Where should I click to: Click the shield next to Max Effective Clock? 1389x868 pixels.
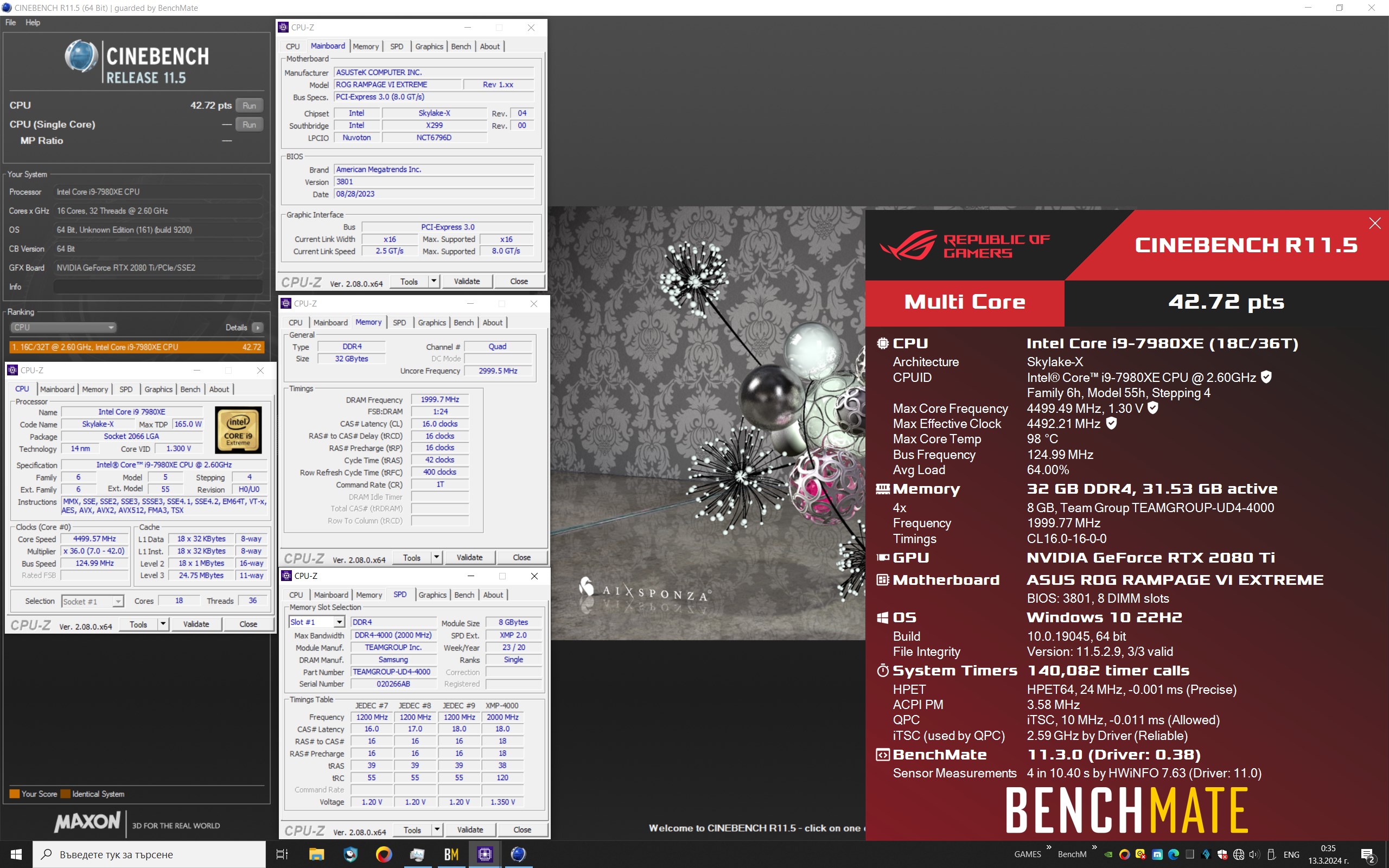(1111, 423)
